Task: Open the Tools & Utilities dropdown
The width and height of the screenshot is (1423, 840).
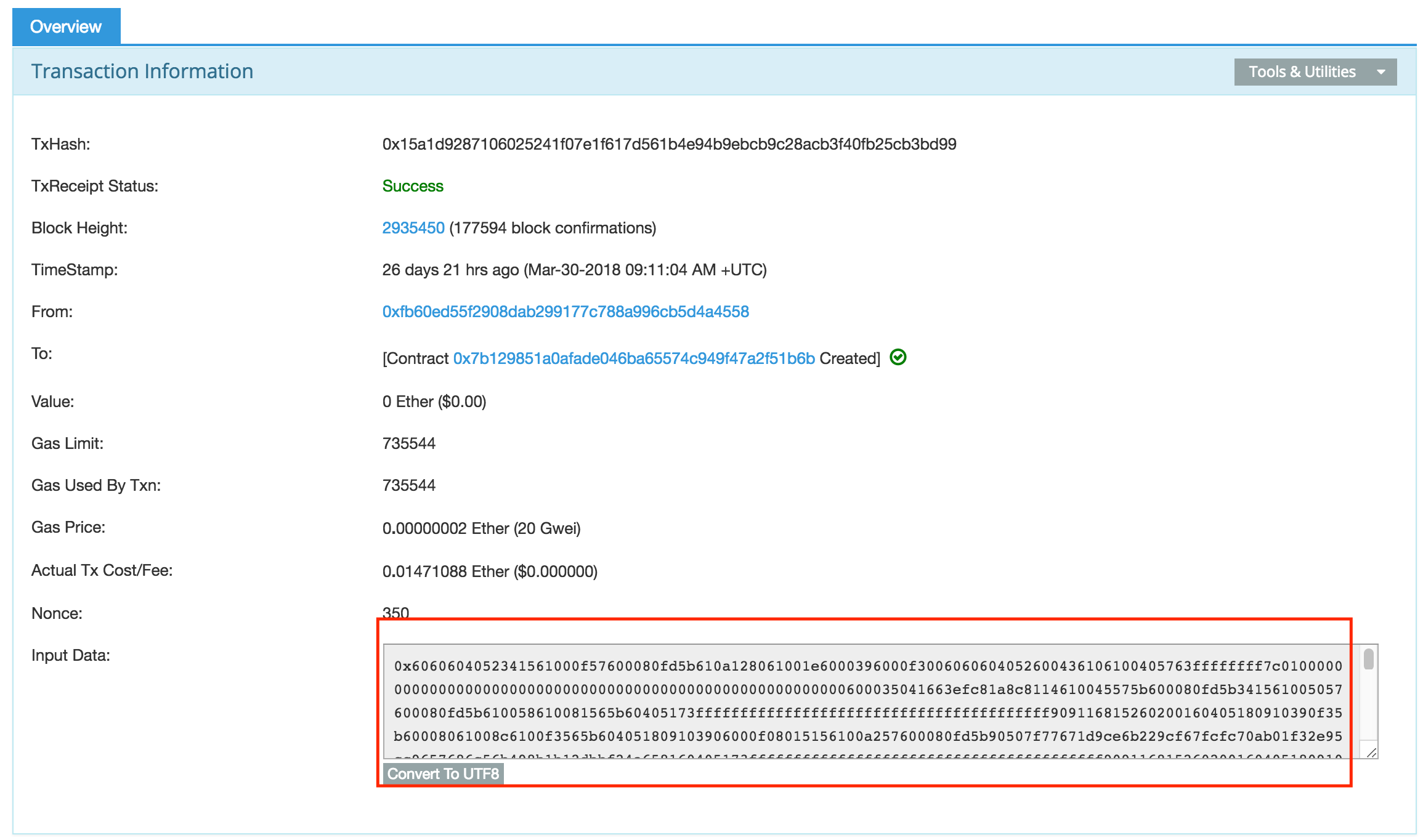Action: click(1301, 72)
